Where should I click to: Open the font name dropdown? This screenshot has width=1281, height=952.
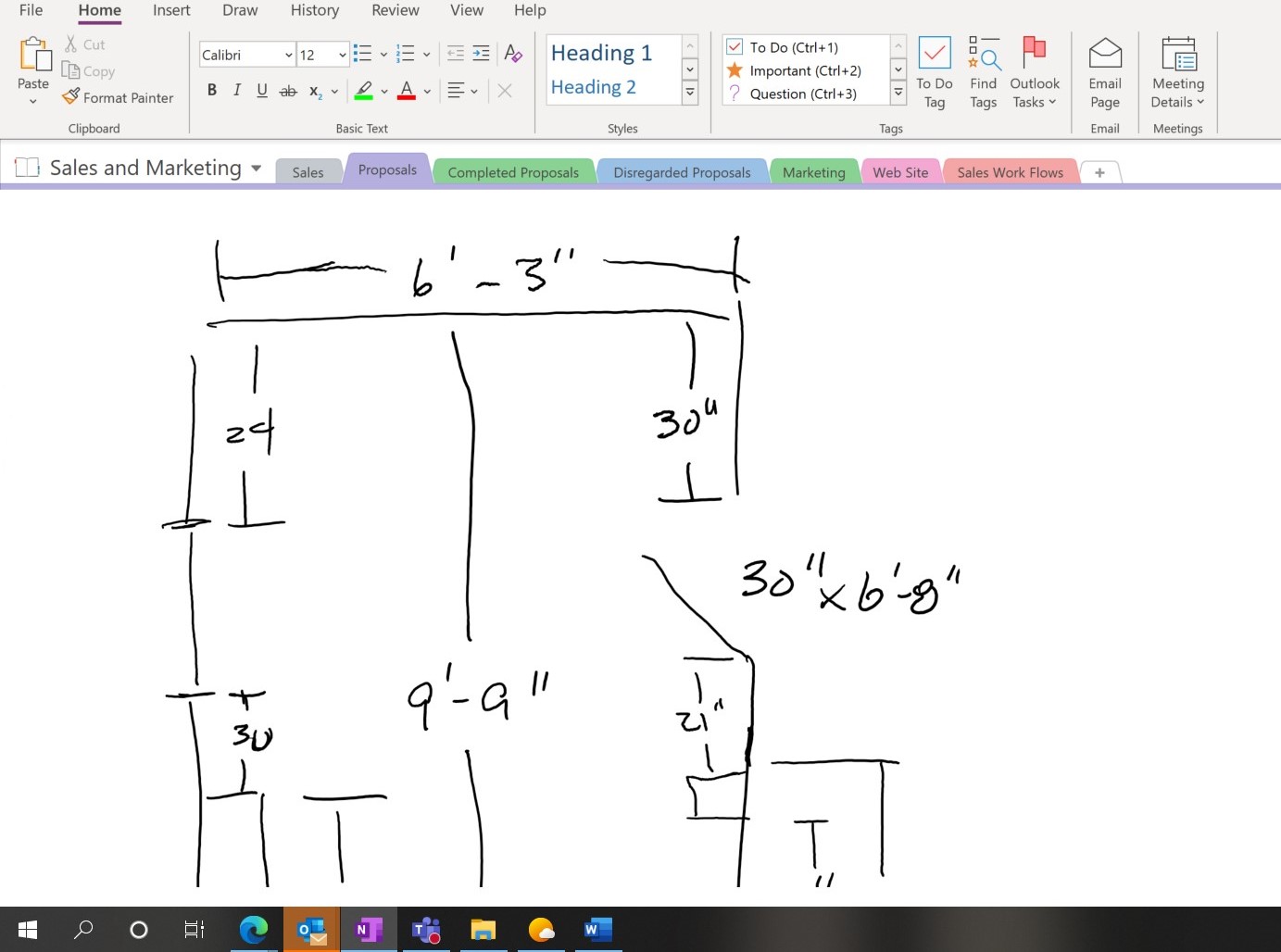click(288, 55)
